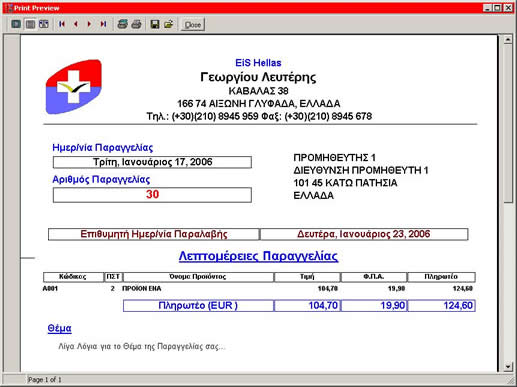
Task: Click supplier name 'ΠΡΟΜΗΘΕΥΤΗΣ 1'
Action: coord(334,157)
